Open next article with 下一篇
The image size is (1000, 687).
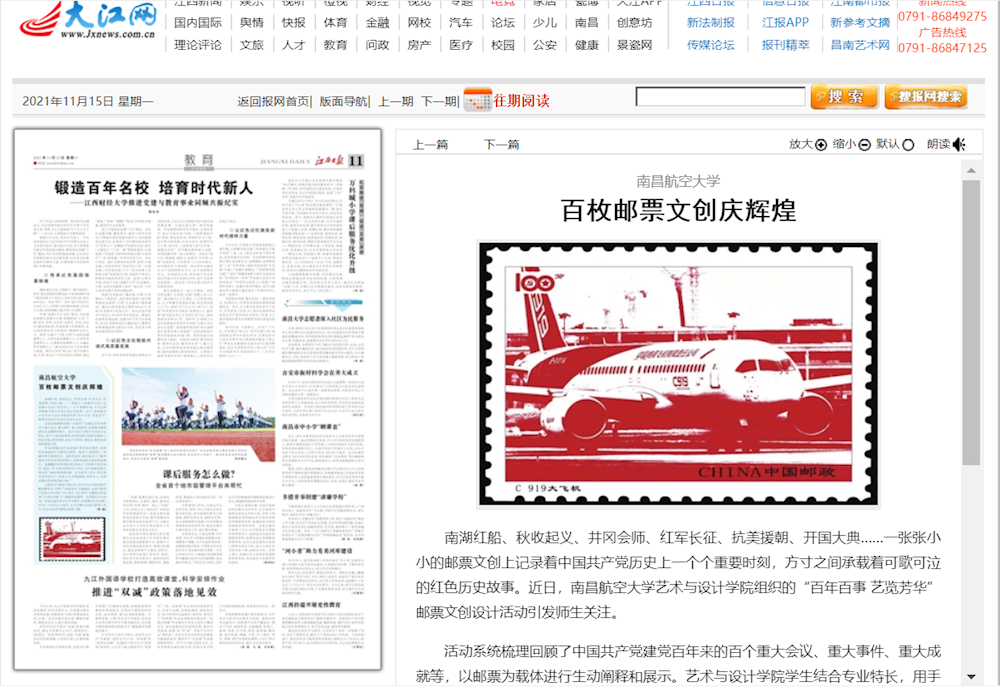click(x=502, y=144)
